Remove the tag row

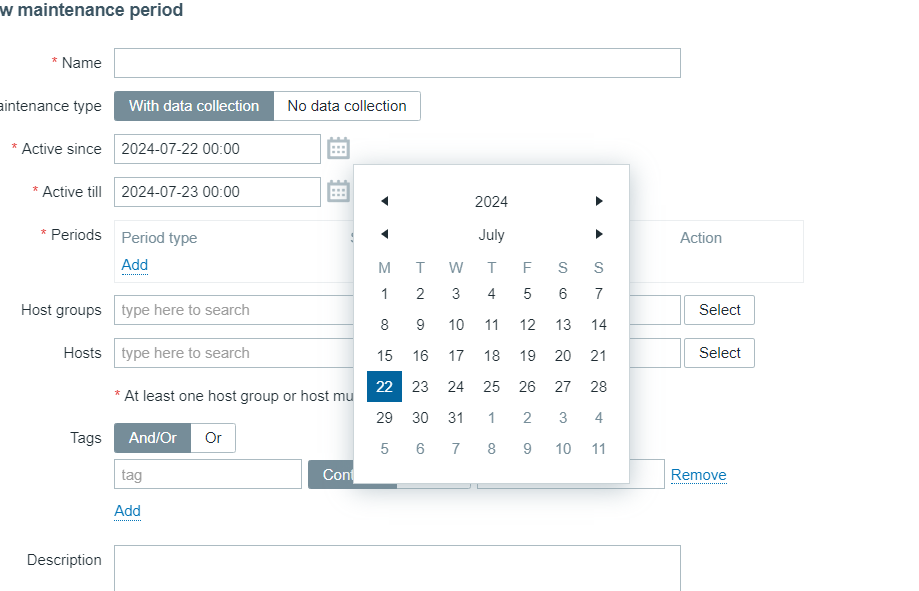coord(698,475)
